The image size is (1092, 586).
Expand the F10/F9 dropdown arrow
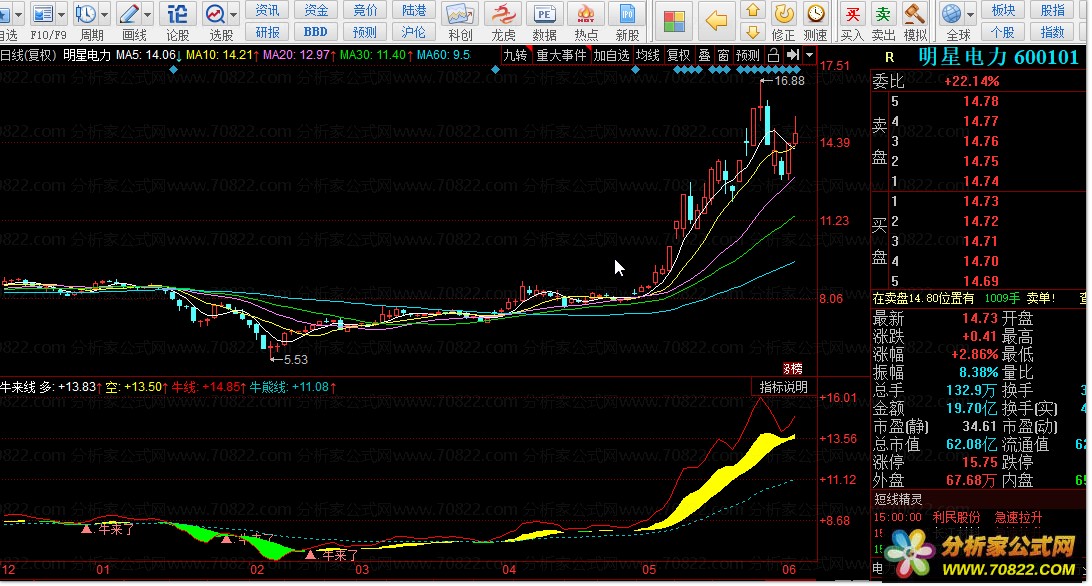[61, 14]
